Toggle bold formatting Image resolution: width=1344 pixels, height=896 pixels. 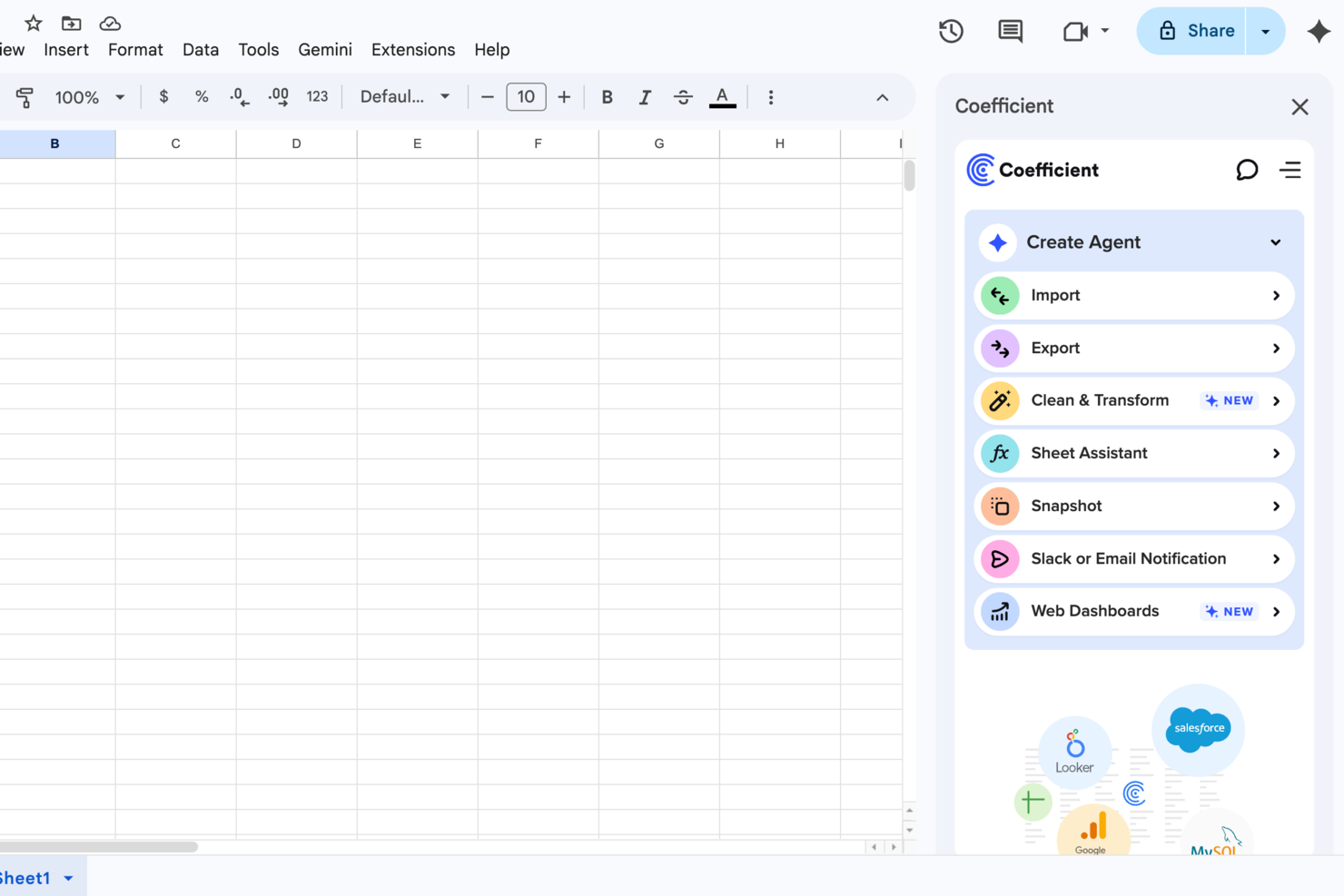coord(607,97)
